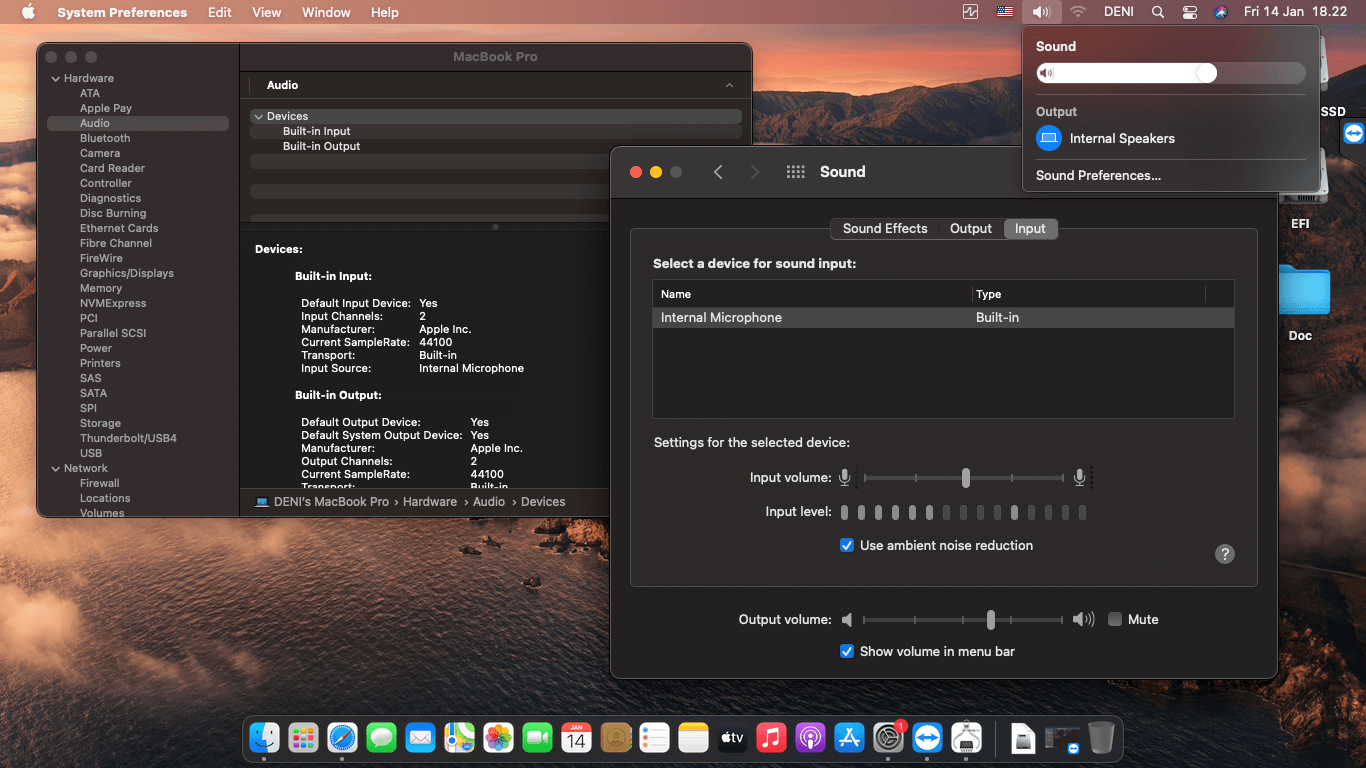Select Built-in Input in Devices list
Image resolution: width=1366 pixels, height=768 pixels.
click(x=316, y=131)
